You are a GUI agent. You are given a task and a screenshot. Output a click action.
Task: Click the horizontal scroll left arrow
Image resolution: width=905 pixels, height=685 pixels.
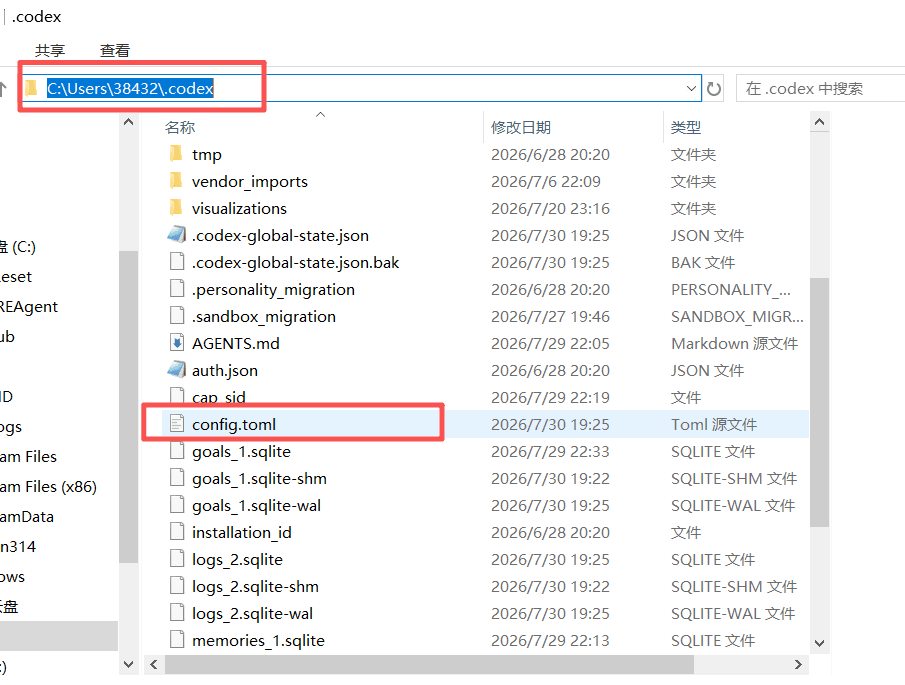[x=154, y=665]
